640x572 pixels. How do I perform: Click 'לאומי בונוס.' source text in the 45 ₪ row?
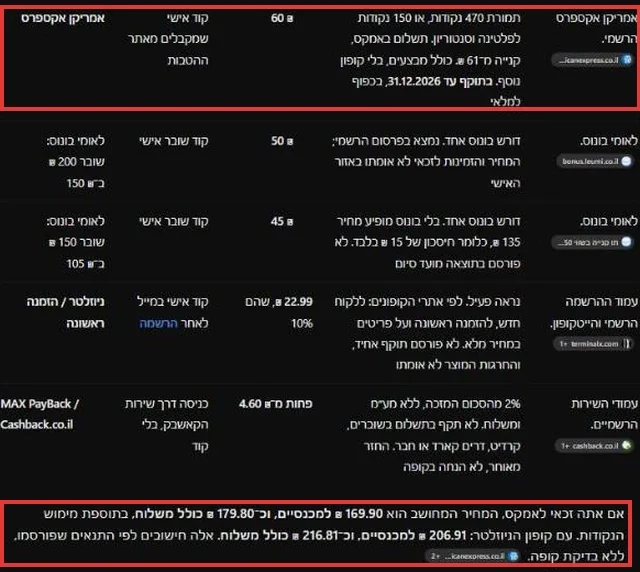click(x=609, y=221)
